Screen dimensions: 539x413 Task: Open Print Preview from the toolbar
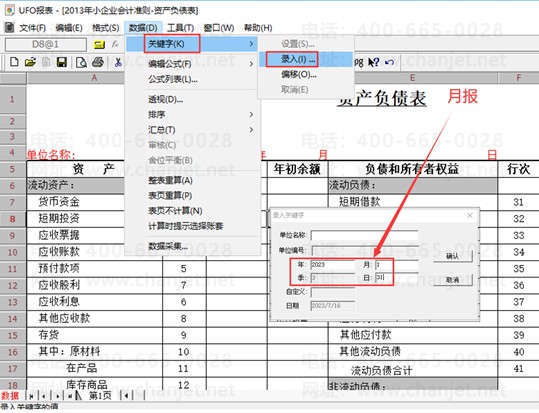81,62
